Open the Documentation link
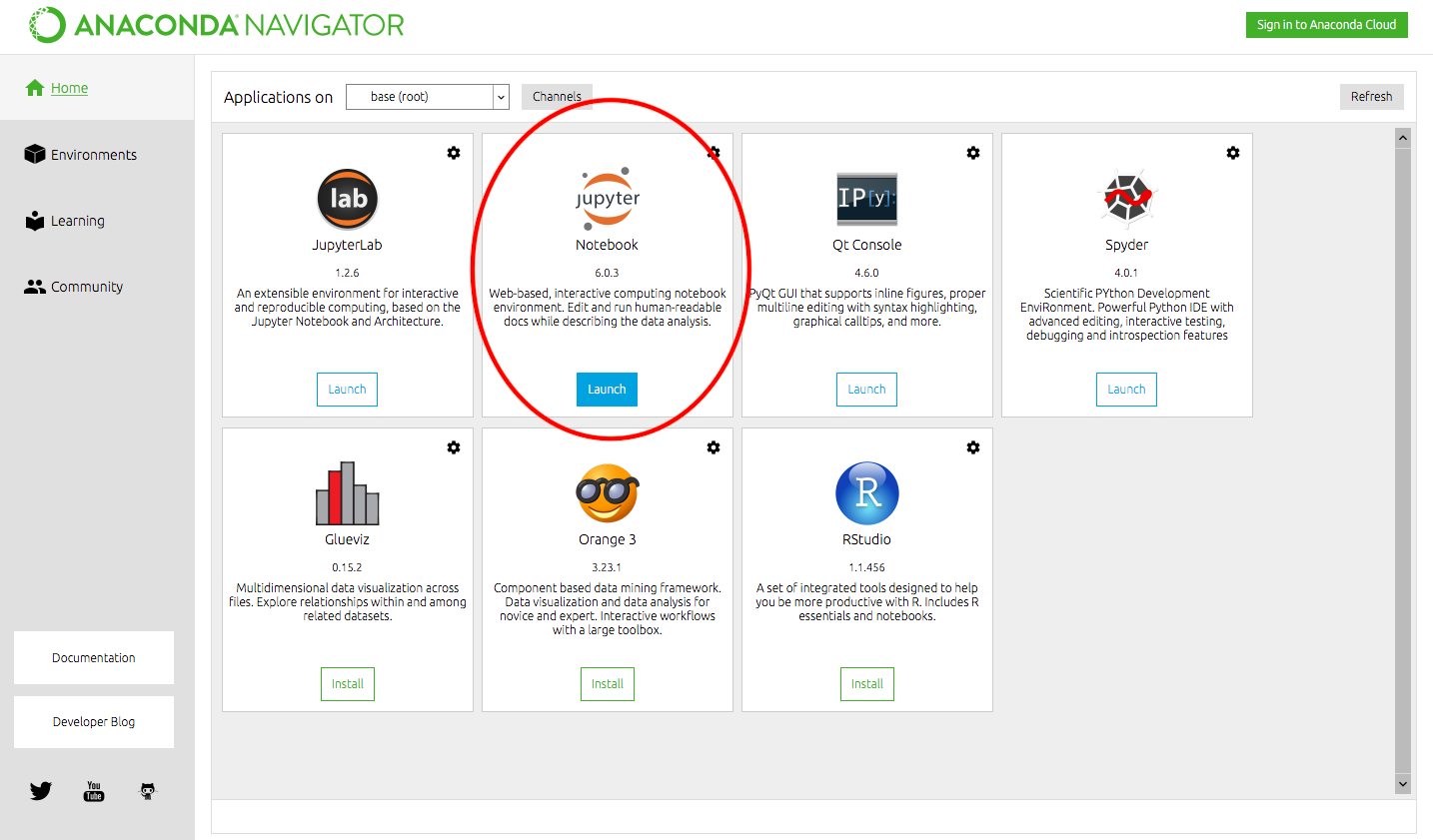 coord(94,657)
